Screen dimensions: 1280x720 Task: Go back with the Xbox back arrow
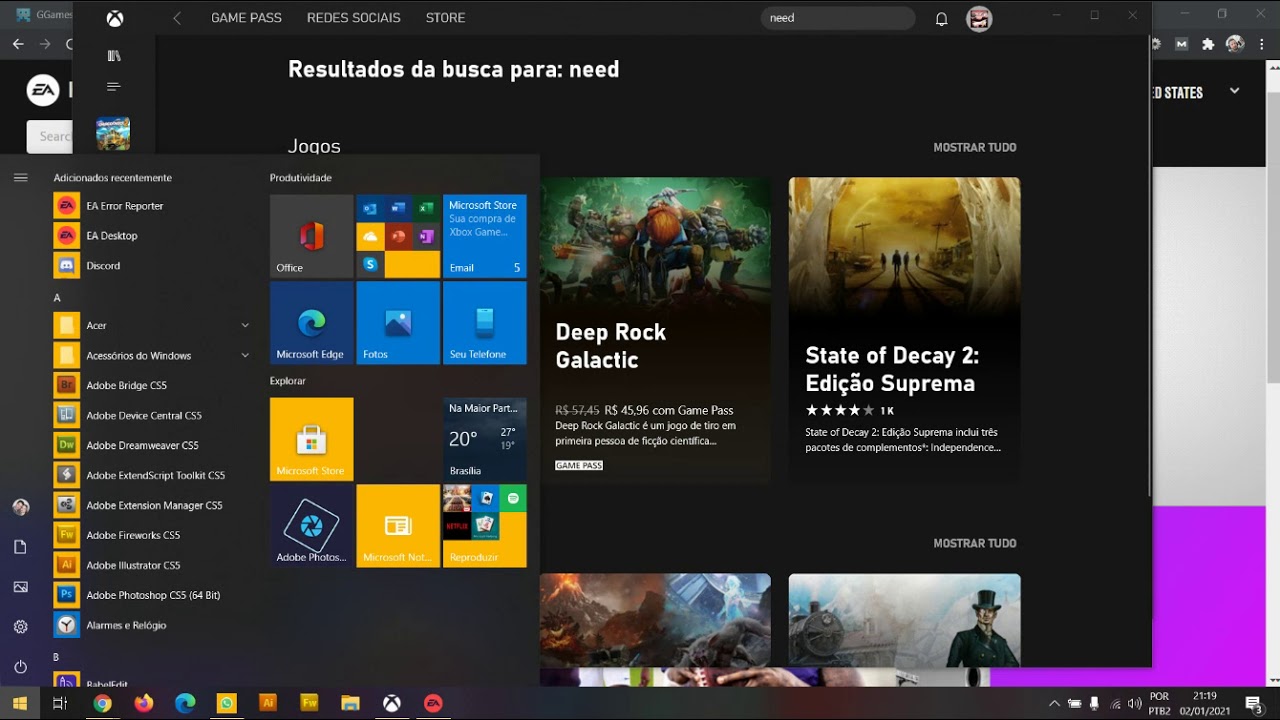point(177,18)
